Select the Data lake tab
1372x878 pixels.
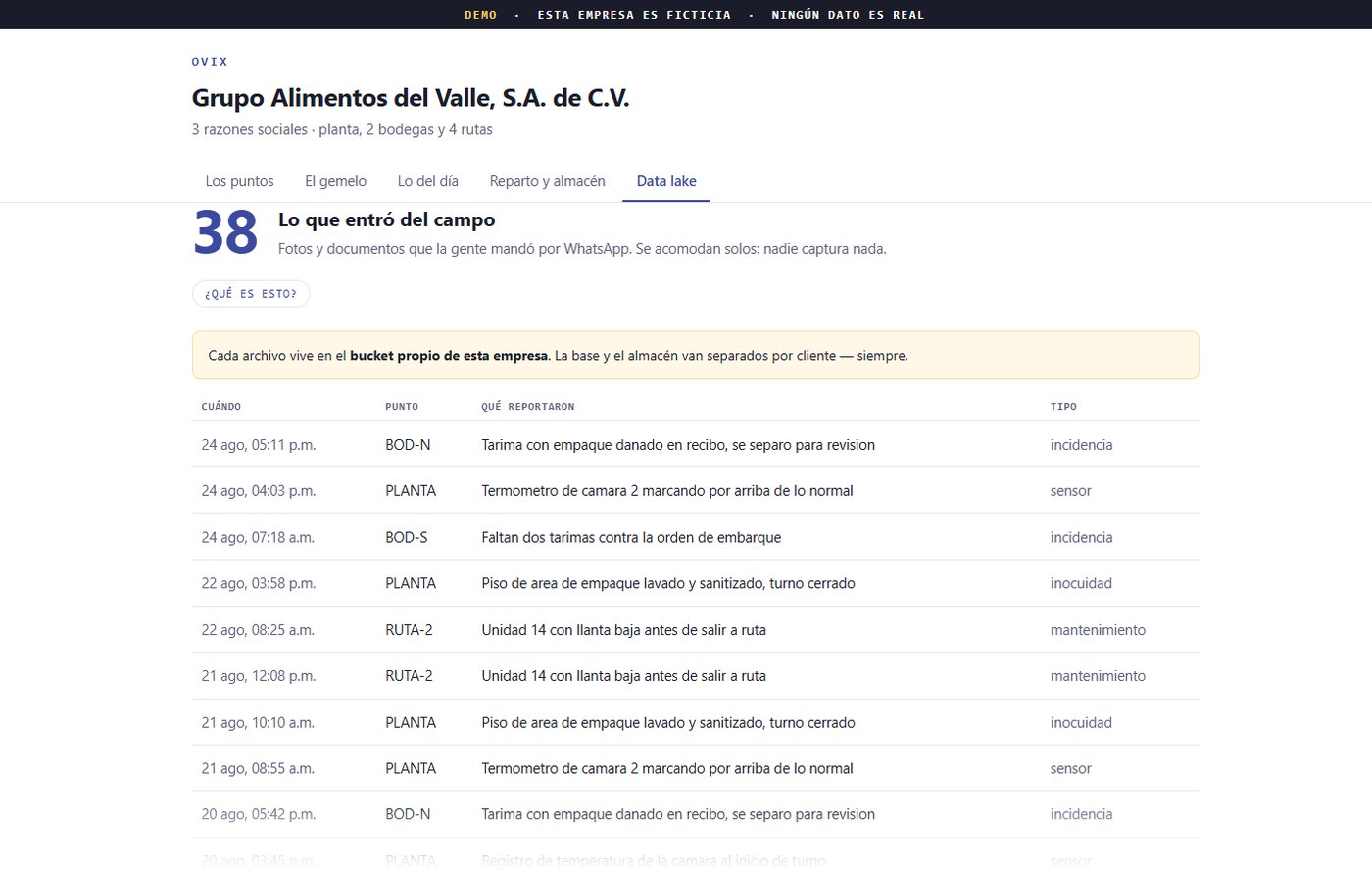[x=666, y=181]
